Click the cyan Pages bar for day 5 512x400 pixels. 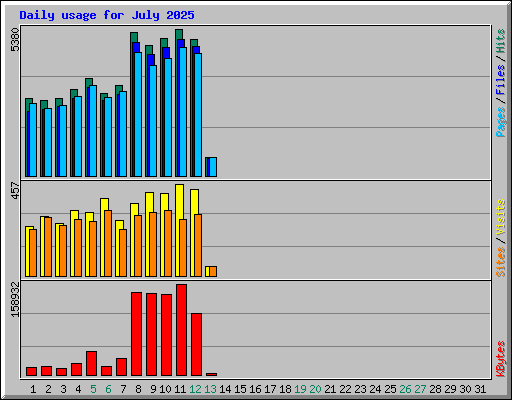click(x=93, y=131)
